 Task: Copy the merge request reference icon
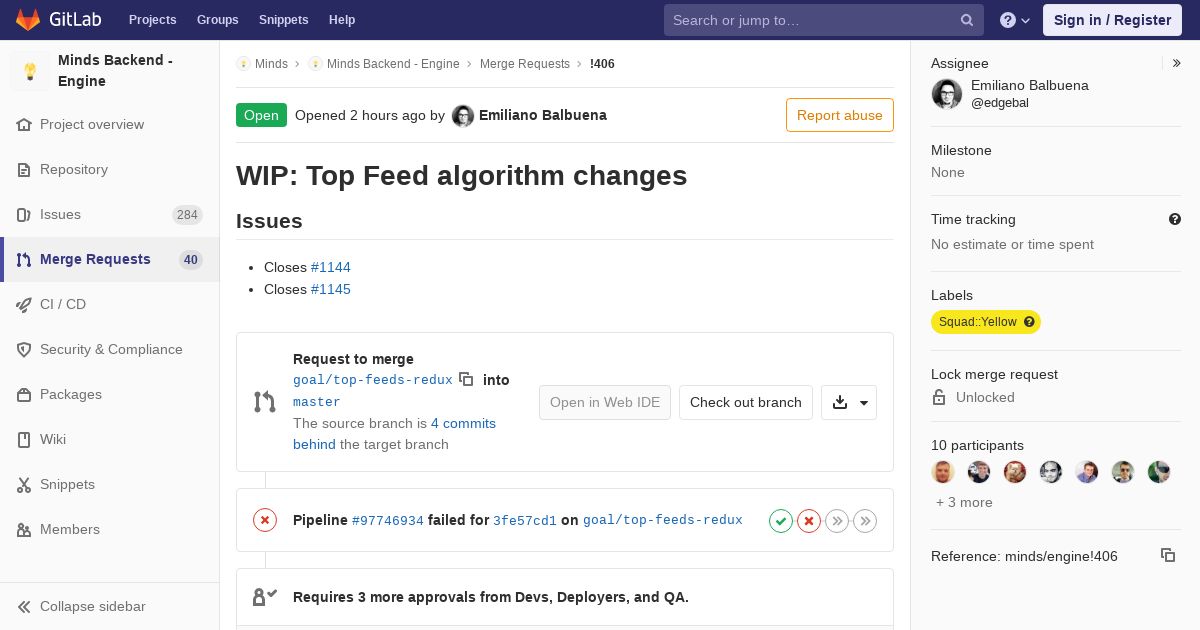coord(1167,555)
